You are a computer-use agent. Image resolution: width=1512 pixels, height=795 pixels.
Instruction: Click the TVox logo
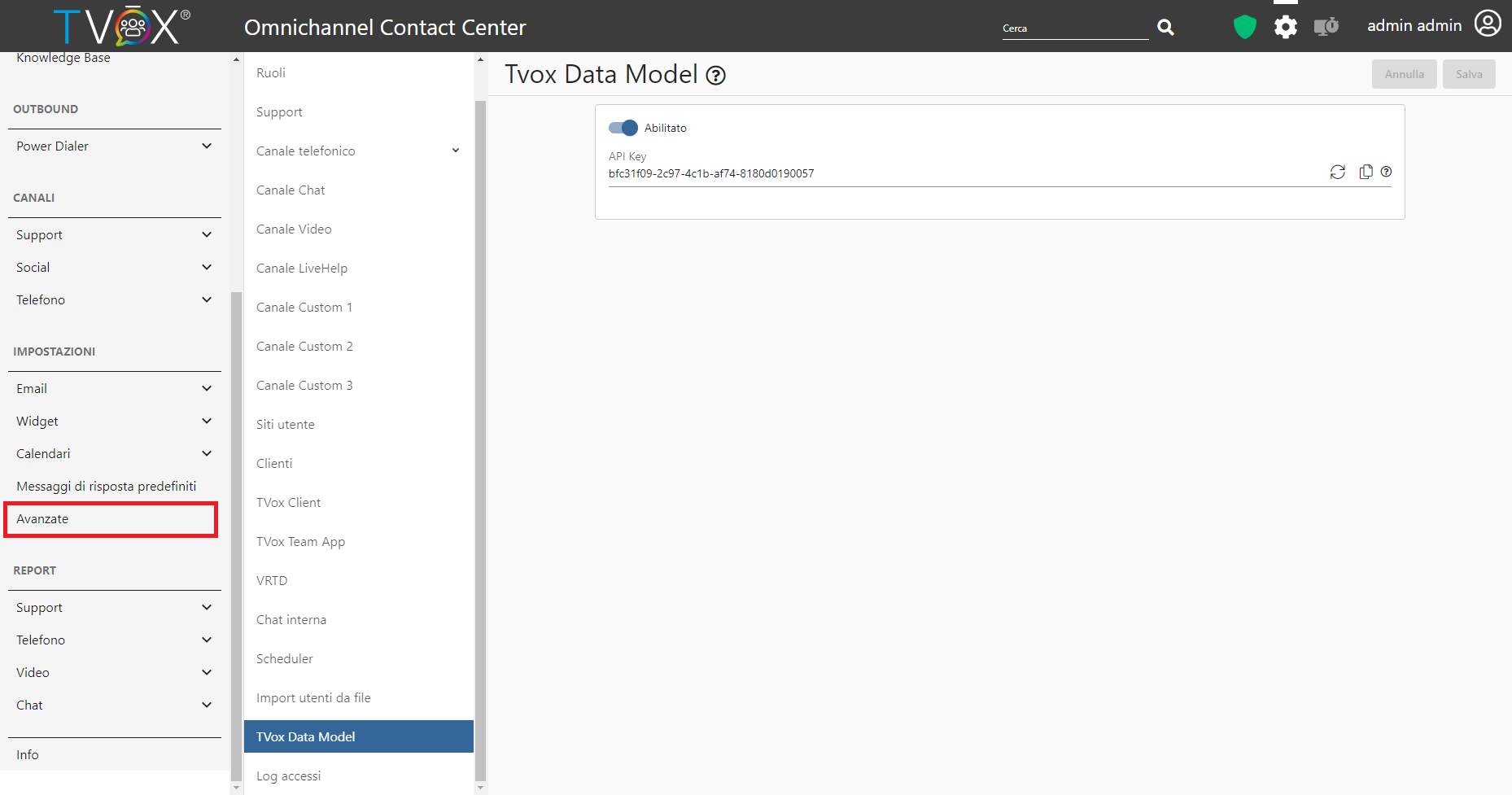tap(122, 27)
